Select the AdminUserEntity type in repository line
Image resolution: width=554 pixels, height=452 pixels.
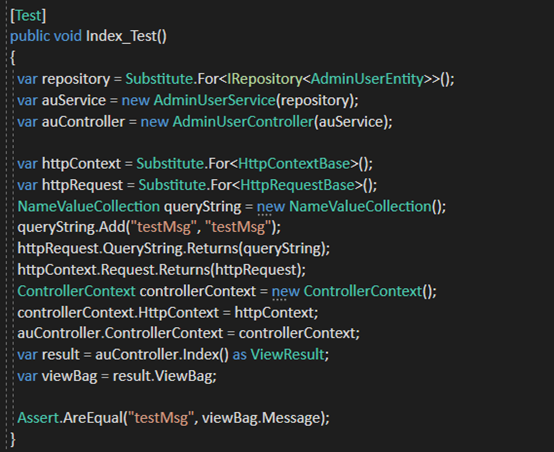point(367,79)
